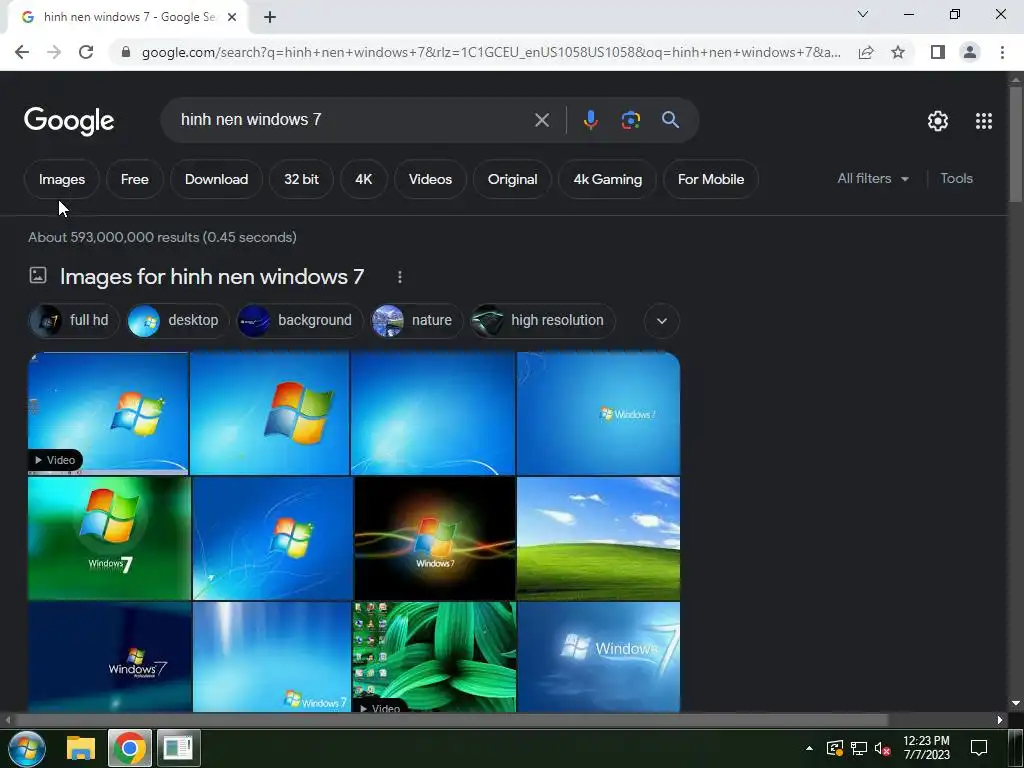This screenshot has height=768, width=1024.
Task: Select the Videos filter chip
Action: click(430, 179)
